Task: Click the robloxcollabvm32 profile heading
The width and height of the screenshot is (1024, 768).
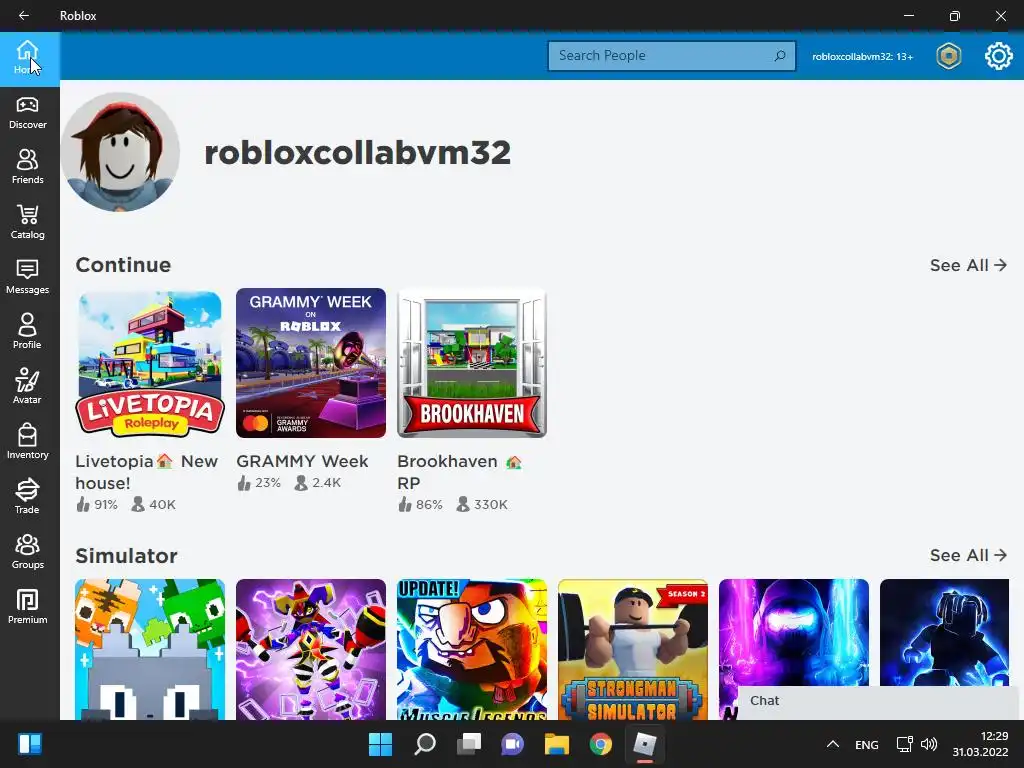Action: click(x=357, y=152)
